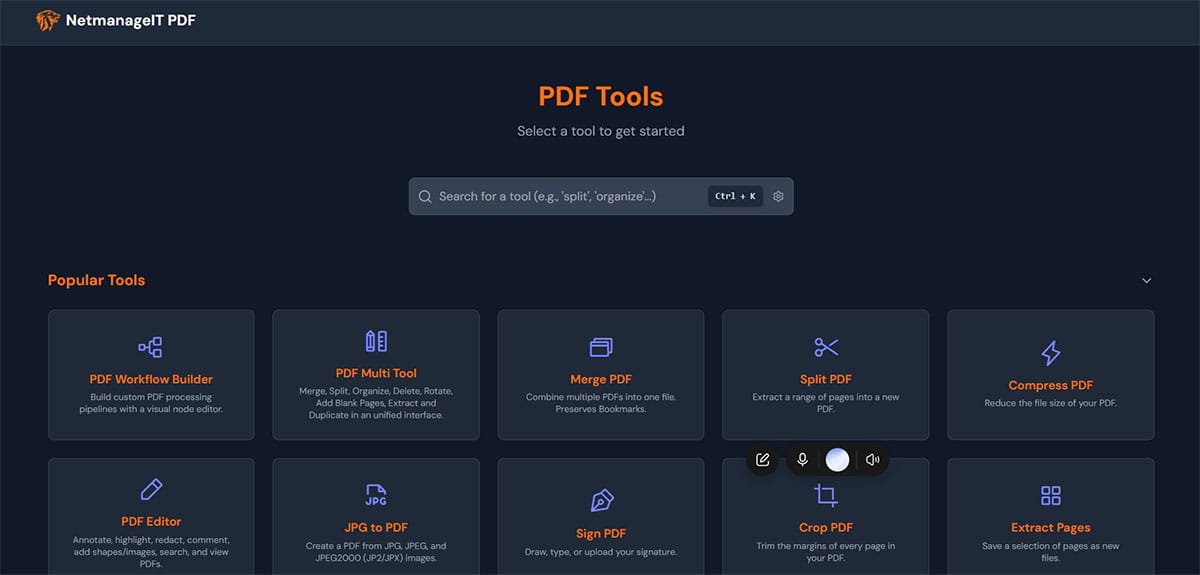
Task: Click the Popular Tools heading
Action: tap(96, 280)
